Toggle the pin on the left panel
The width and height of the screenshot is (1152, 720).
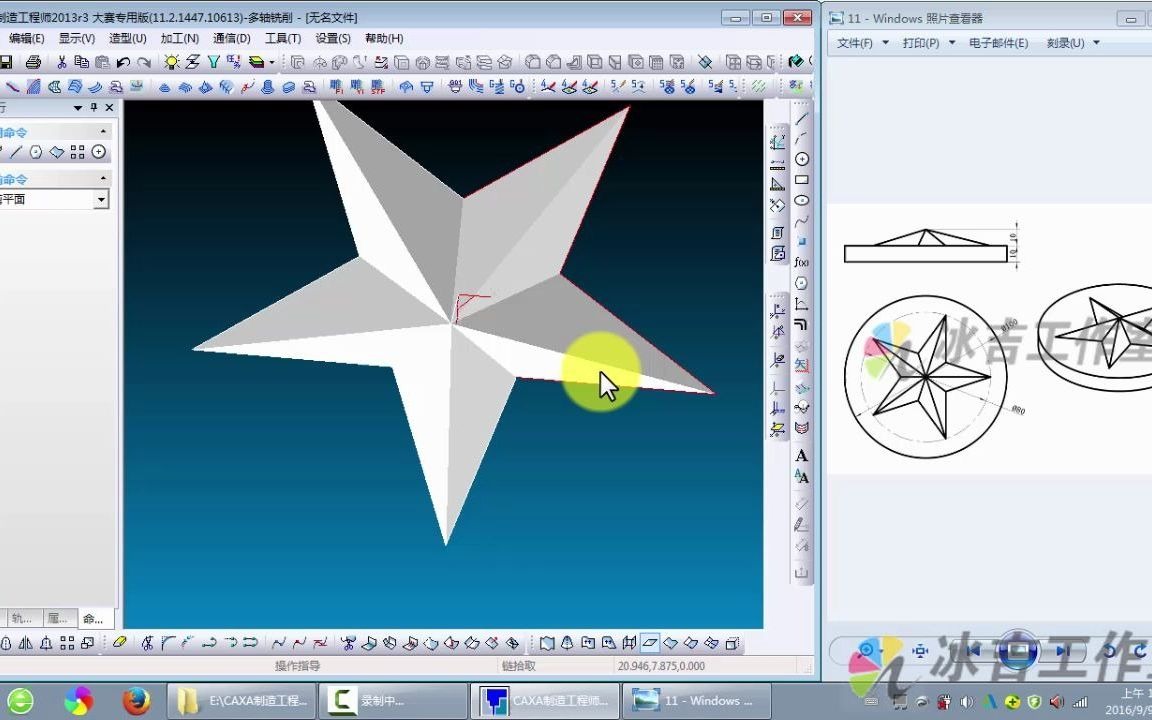(94, 107)
